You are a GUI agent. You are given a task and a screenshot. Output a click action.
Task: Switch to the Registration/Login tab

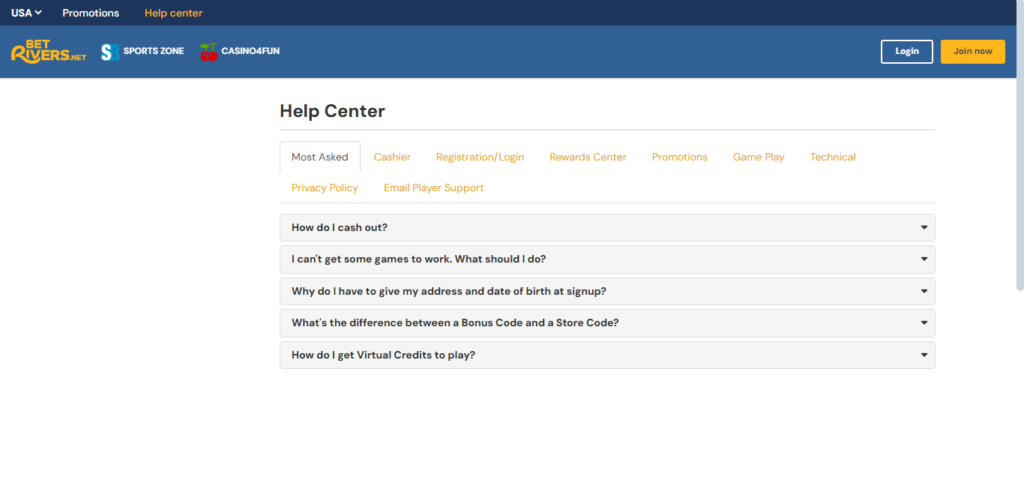[480, 157]
